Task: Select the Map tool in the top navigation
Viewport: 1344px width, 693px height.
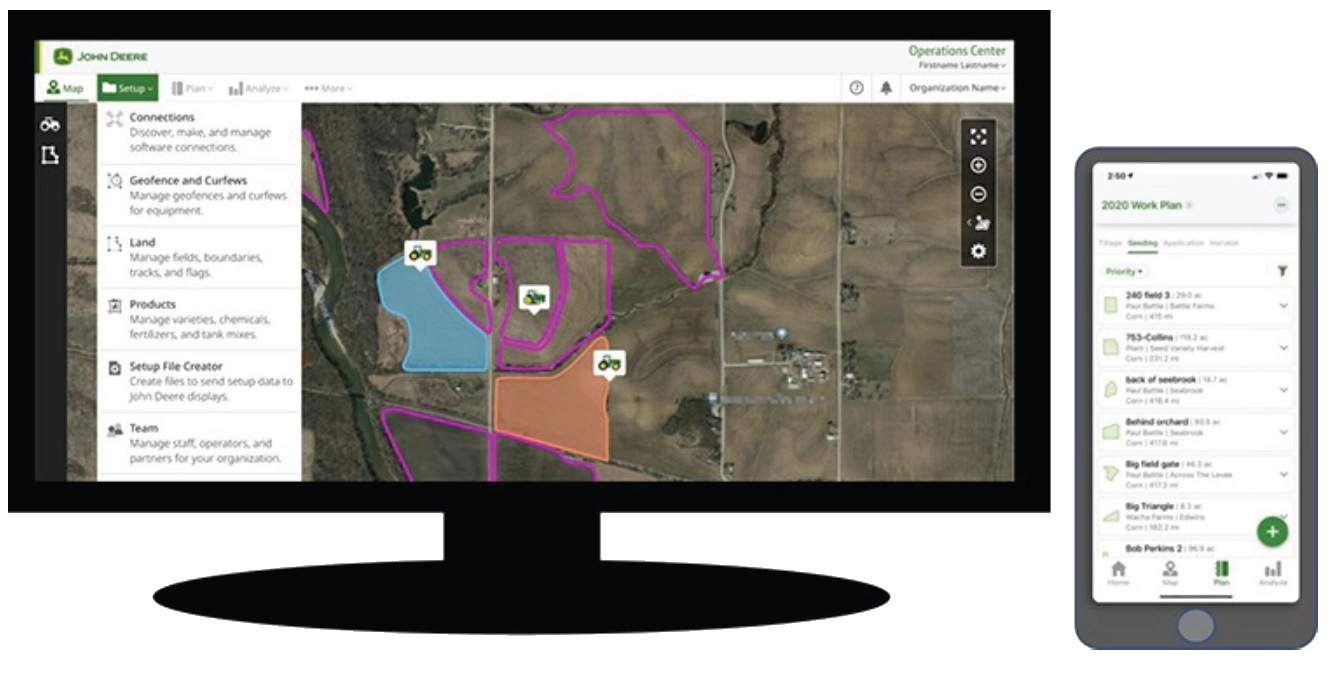Action: pos(66,87)
